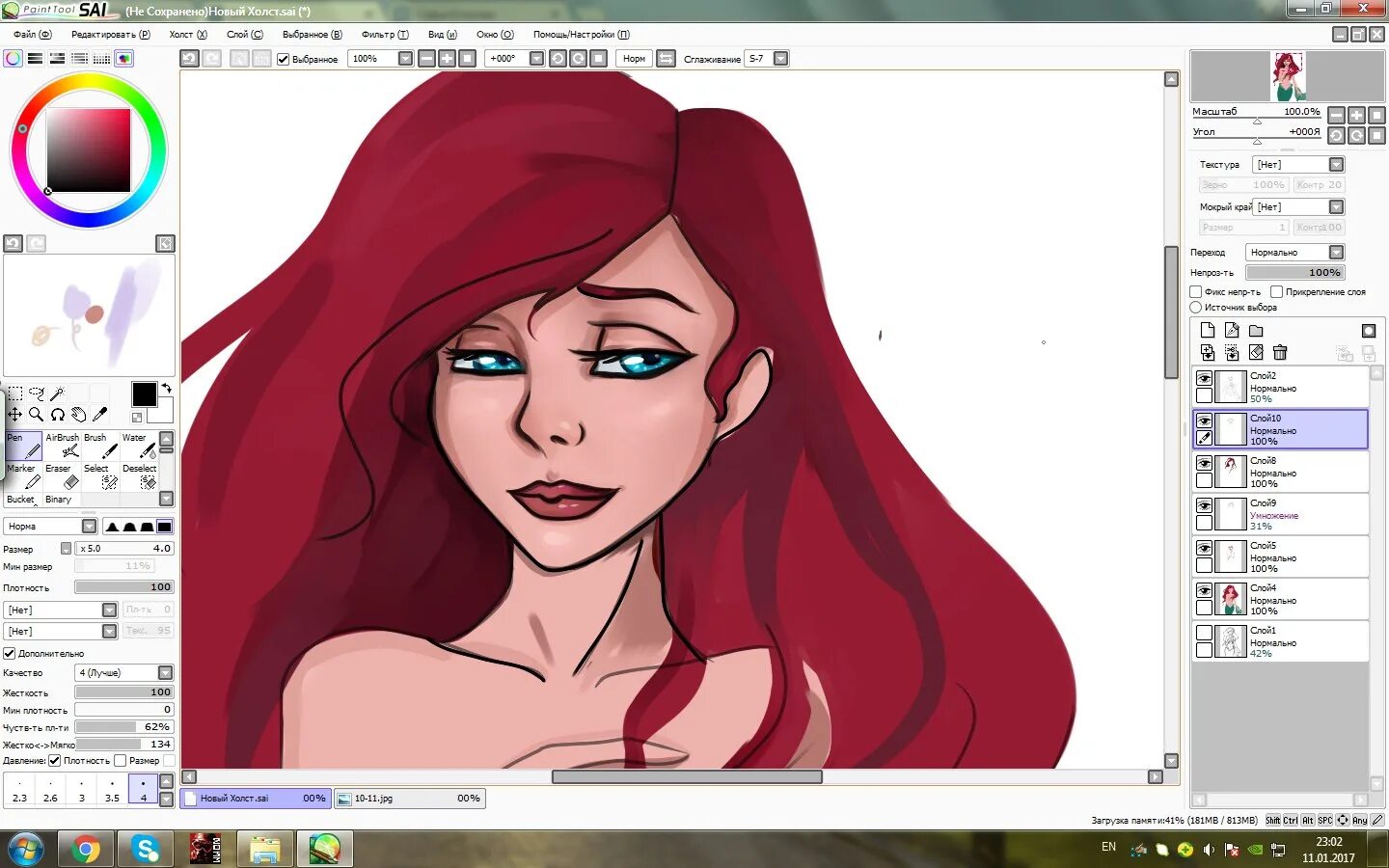Viewport: 1389px width, 868px height.
Task: Activate the hand pan tool
Action: pos(79,415)
